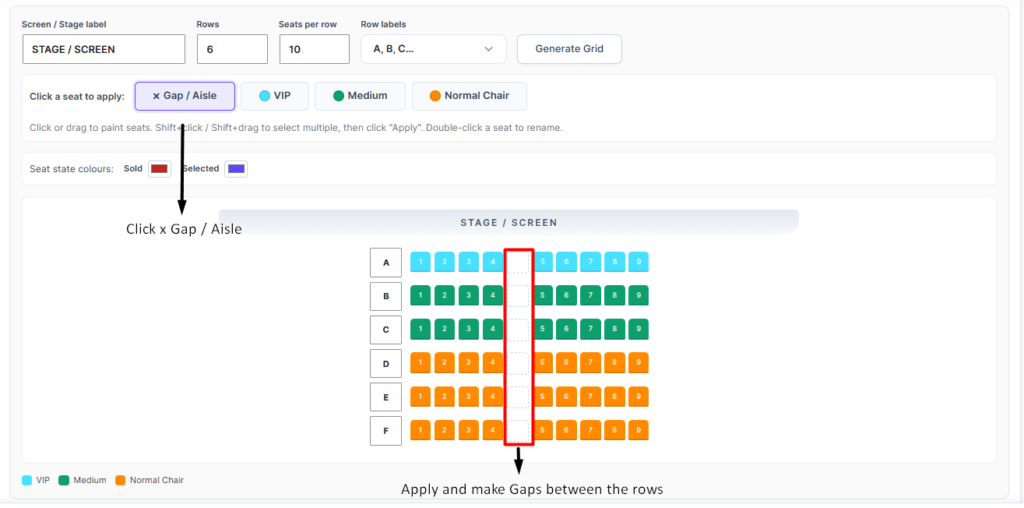Click row label F
The width and height of the screenshot is (1024, 508).
click(x=386, y=431)
